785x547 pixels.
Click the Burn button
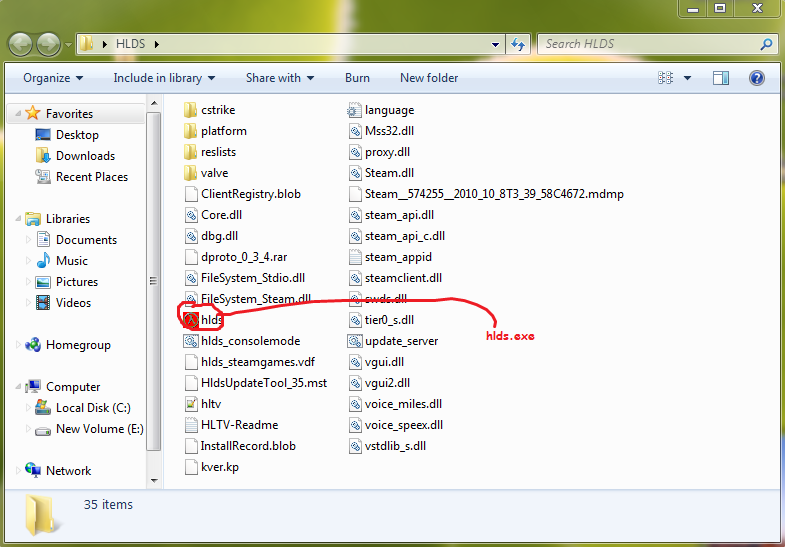pyautogui.click(x=357, y=78)
